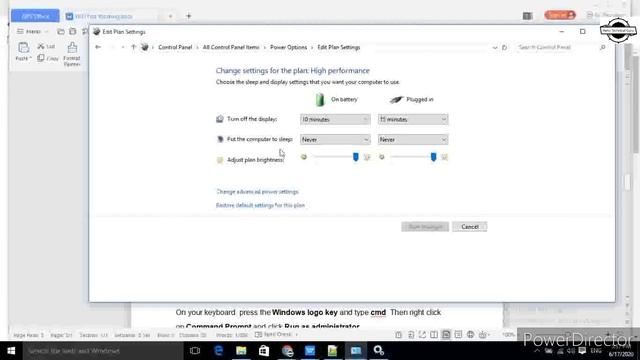Viewport: 640px width, 360px height.
Task: Open a new tab in WPS with plus
Action: point(189,16)
